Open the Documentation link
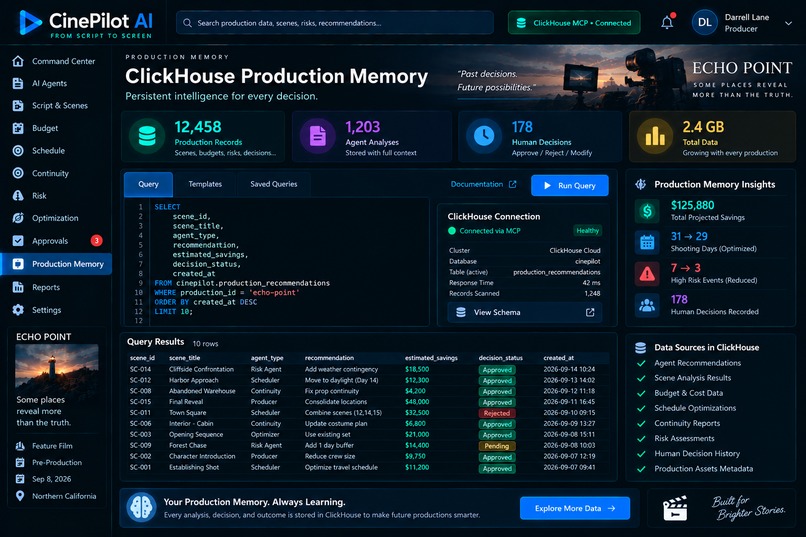 pyautogui.click(x=477, y=184)
